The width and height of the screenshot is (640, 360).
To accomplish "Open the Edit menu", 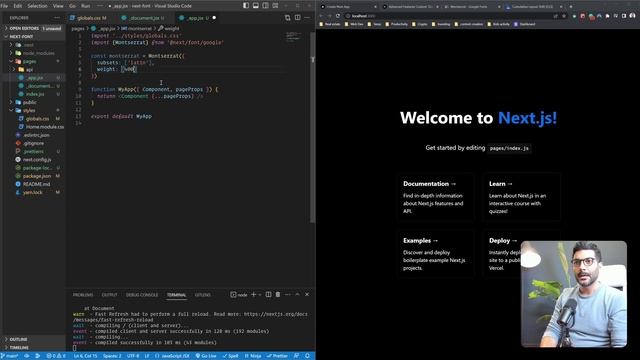I will (x=18, y=6).
